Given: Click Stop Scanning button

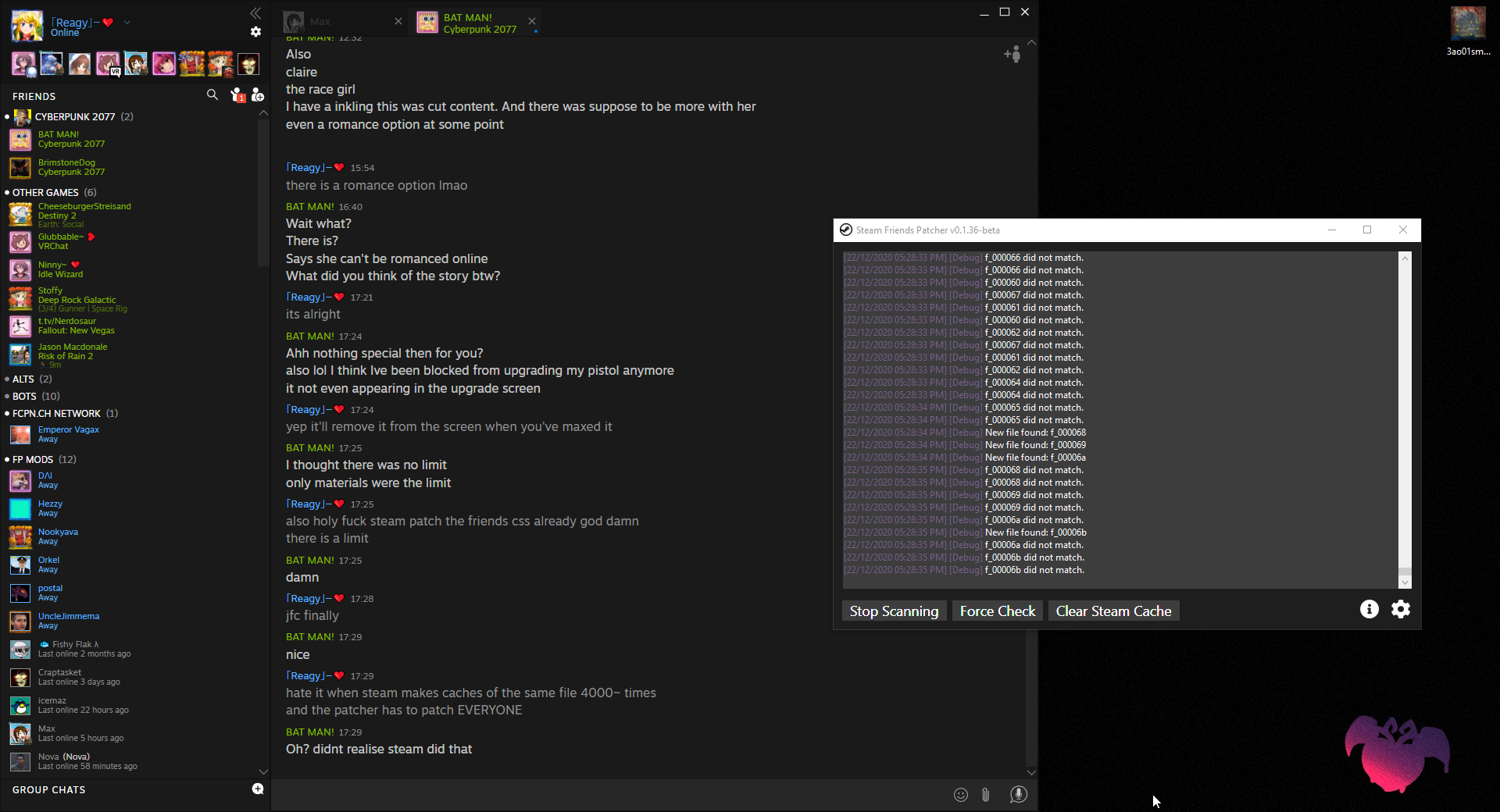Looking at the screenshot, I should pyautogui.click(x=895, y=611).
